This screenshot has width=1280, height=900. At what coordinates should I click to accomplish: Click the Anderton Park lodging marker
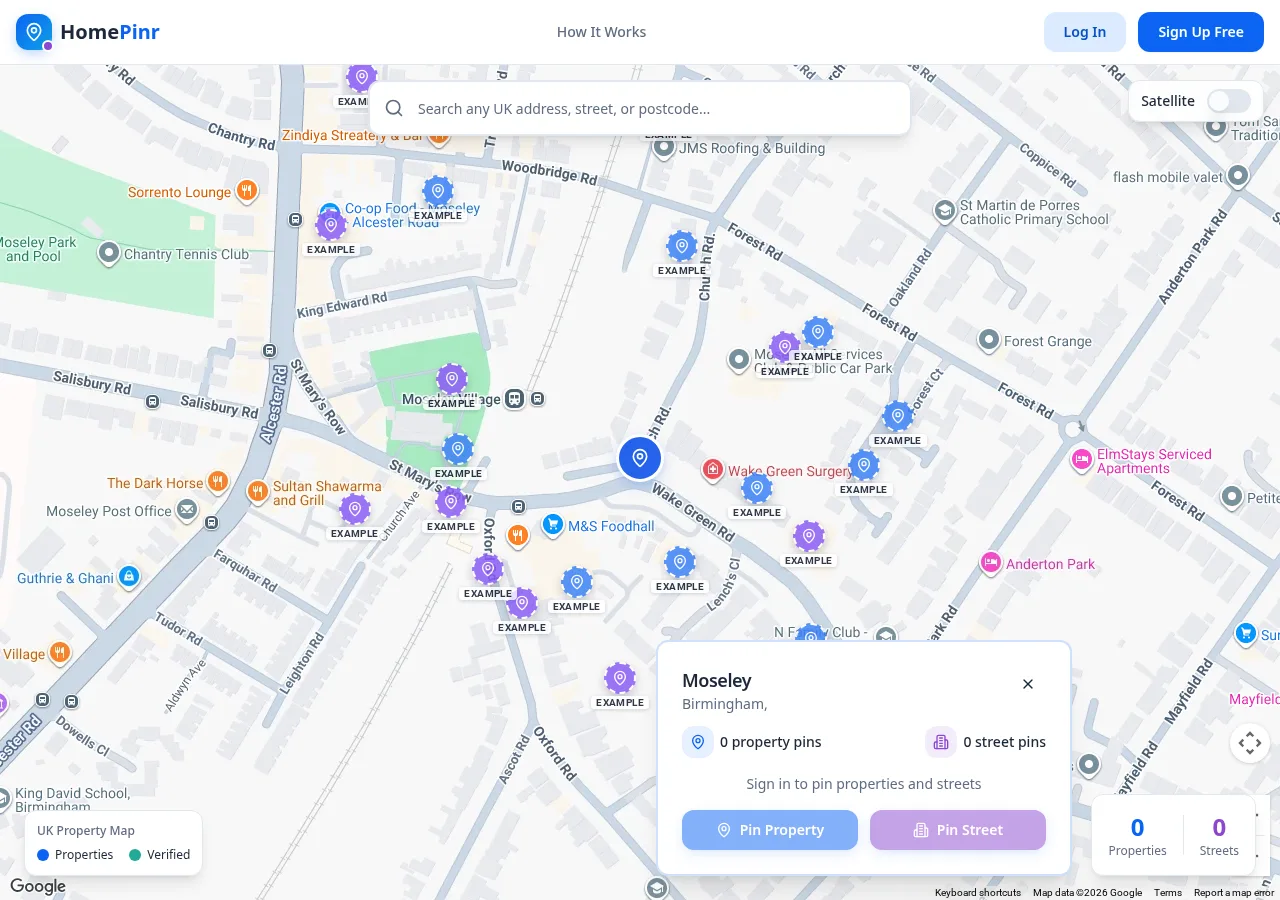991,563
